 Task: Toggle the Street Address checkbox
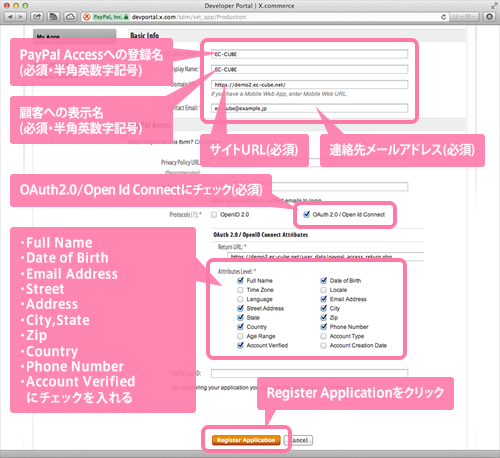click(240, 308)
